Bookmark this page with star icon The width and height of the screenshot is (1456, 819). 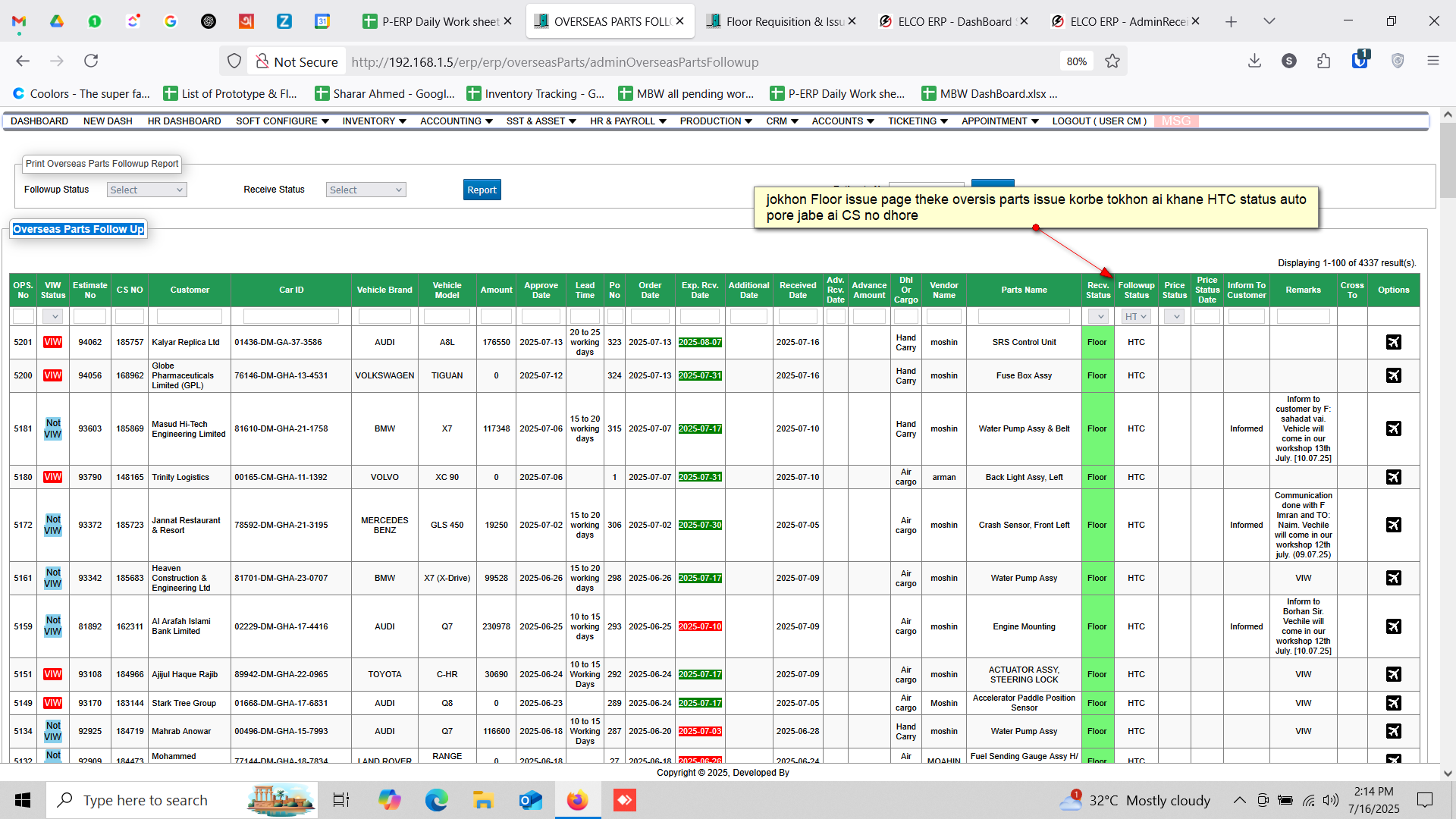(x=1112, y=61)
